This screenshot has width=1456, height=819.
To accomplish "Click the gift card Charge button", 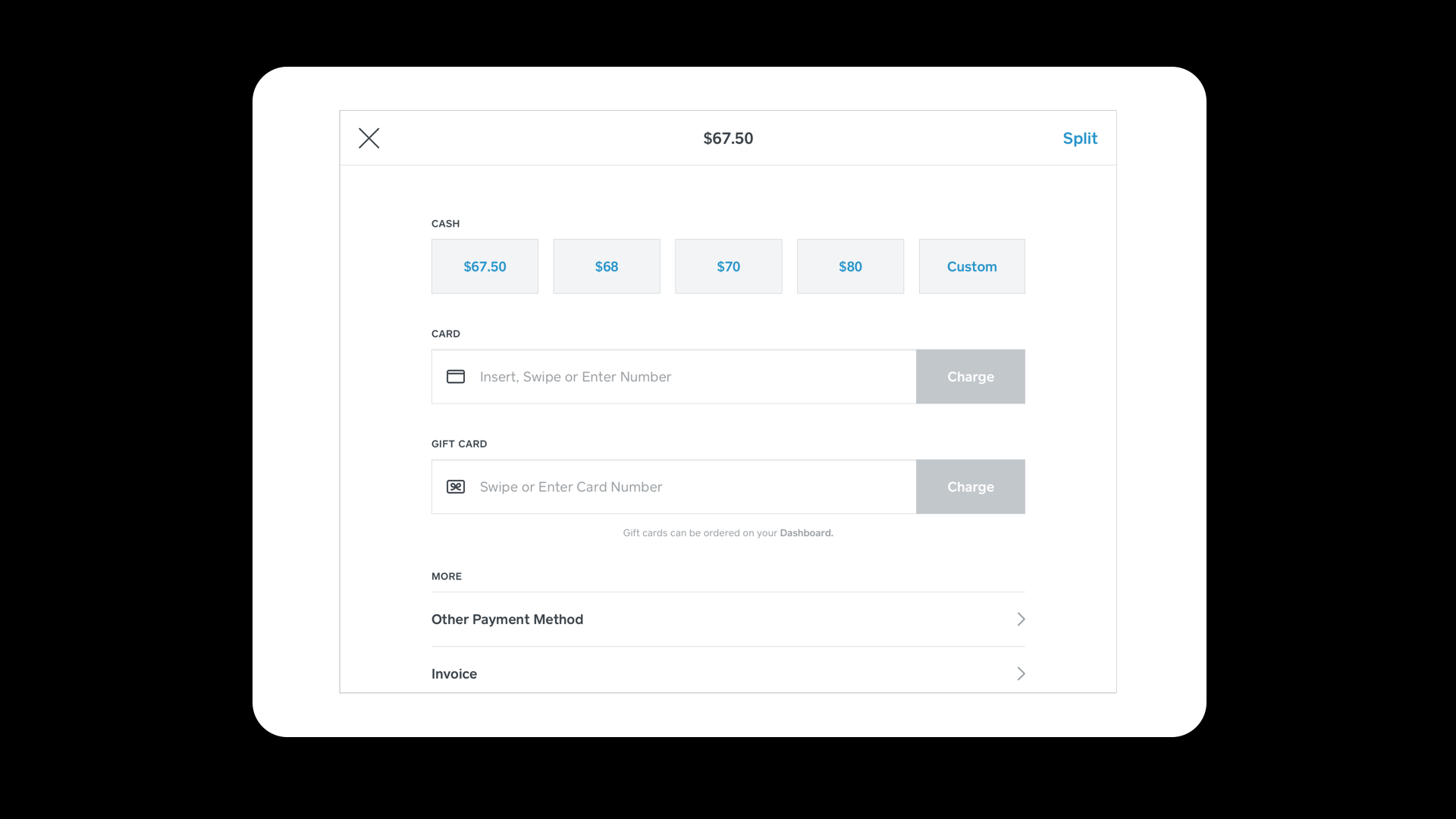I will tap(971, 487).
